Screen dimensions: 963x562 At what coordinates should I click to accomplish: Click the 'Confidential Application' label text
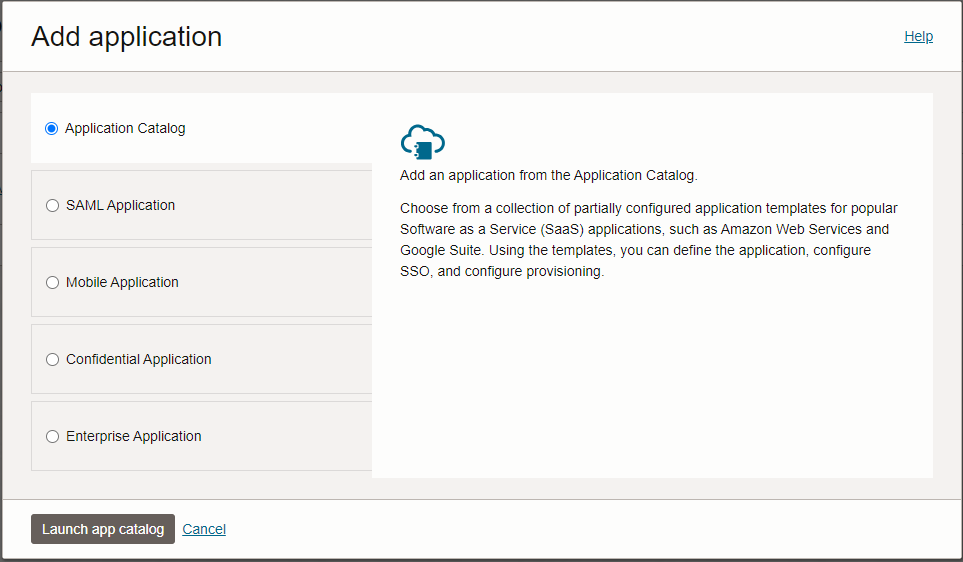[x=139, y=359]
